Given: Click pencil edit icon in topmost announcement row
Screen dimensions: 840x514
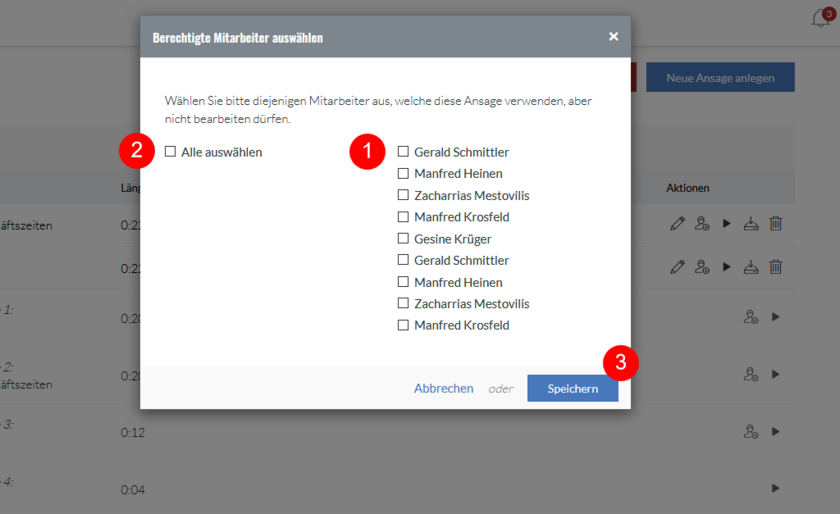Looking at the screenshot, I should click(677, 224).
